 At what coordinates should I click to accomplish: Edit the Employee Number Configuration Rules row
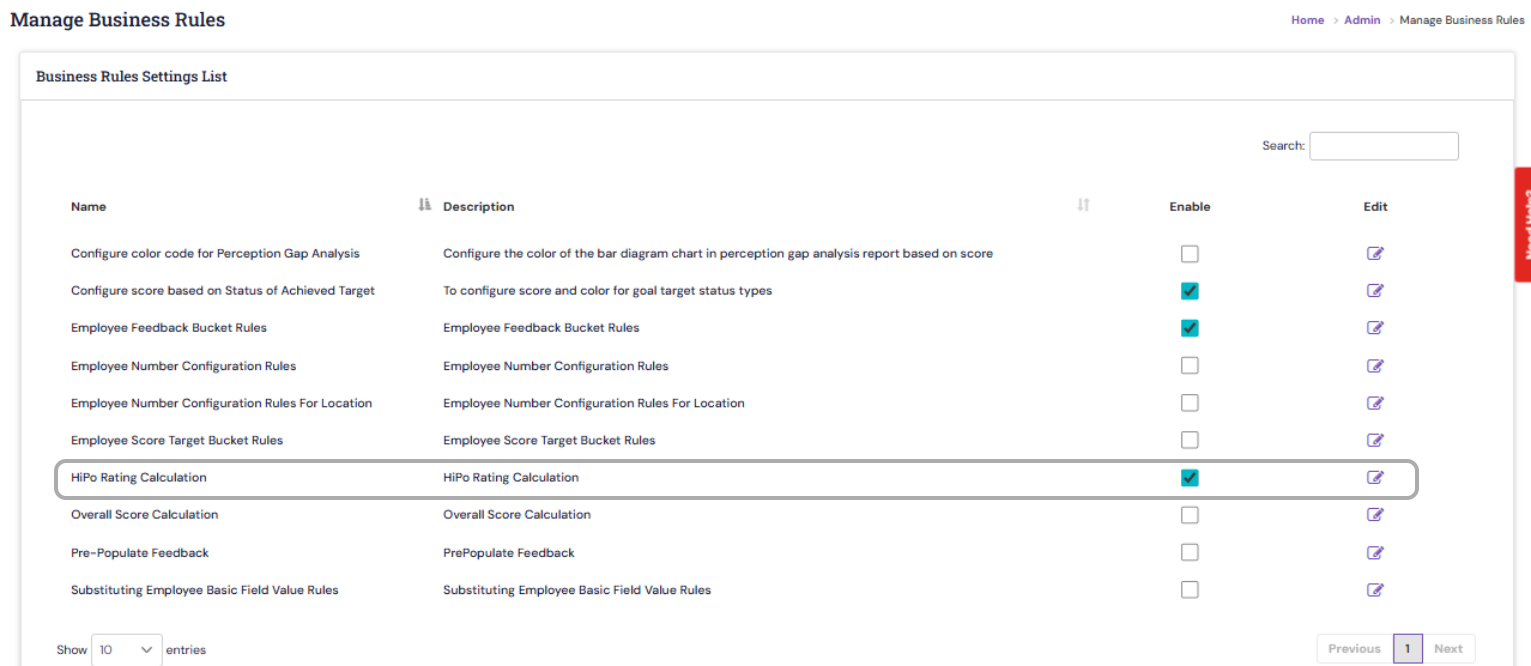point(1375,365)
